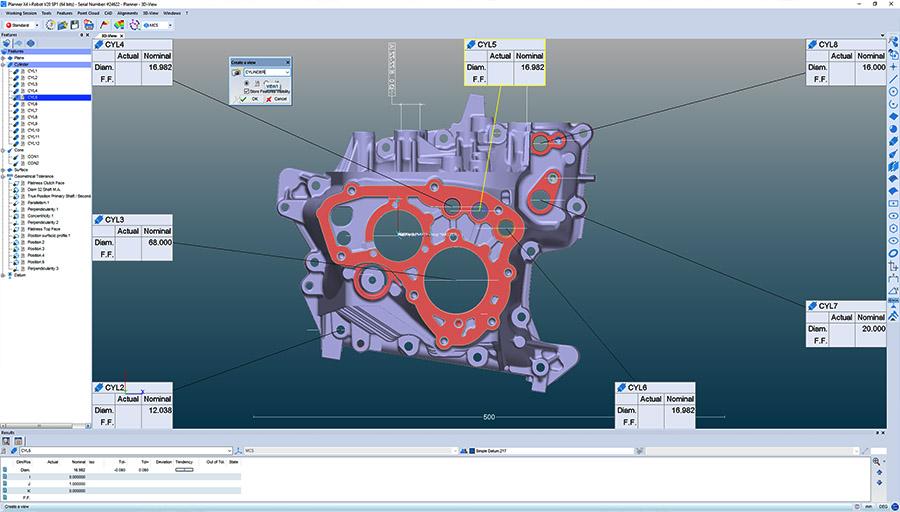The height and width of the screenshot is (512, 900).
Task: Click OK in the Create a view dialog
Action: click(250, 99)
